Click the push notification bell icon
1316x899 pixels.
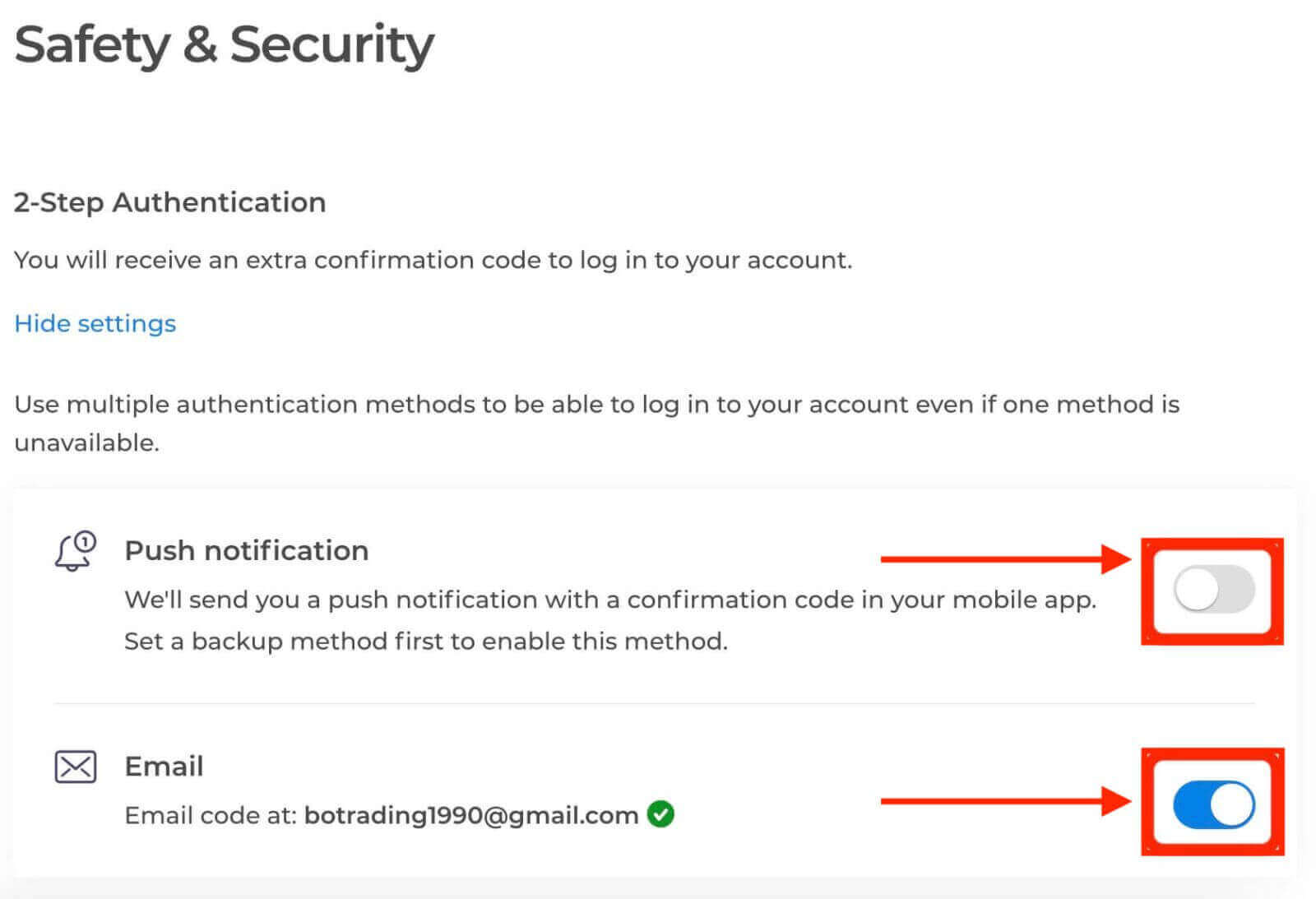tap(75, 551)
